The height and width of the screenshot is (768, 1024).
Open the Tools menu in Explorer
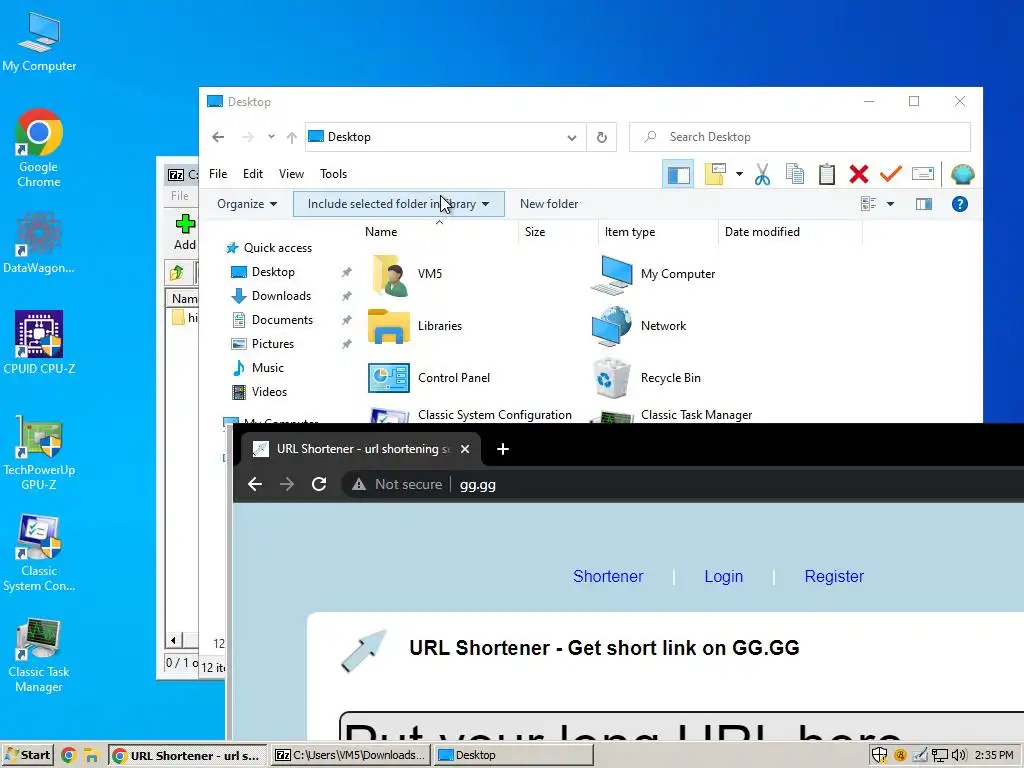[333, 174]
